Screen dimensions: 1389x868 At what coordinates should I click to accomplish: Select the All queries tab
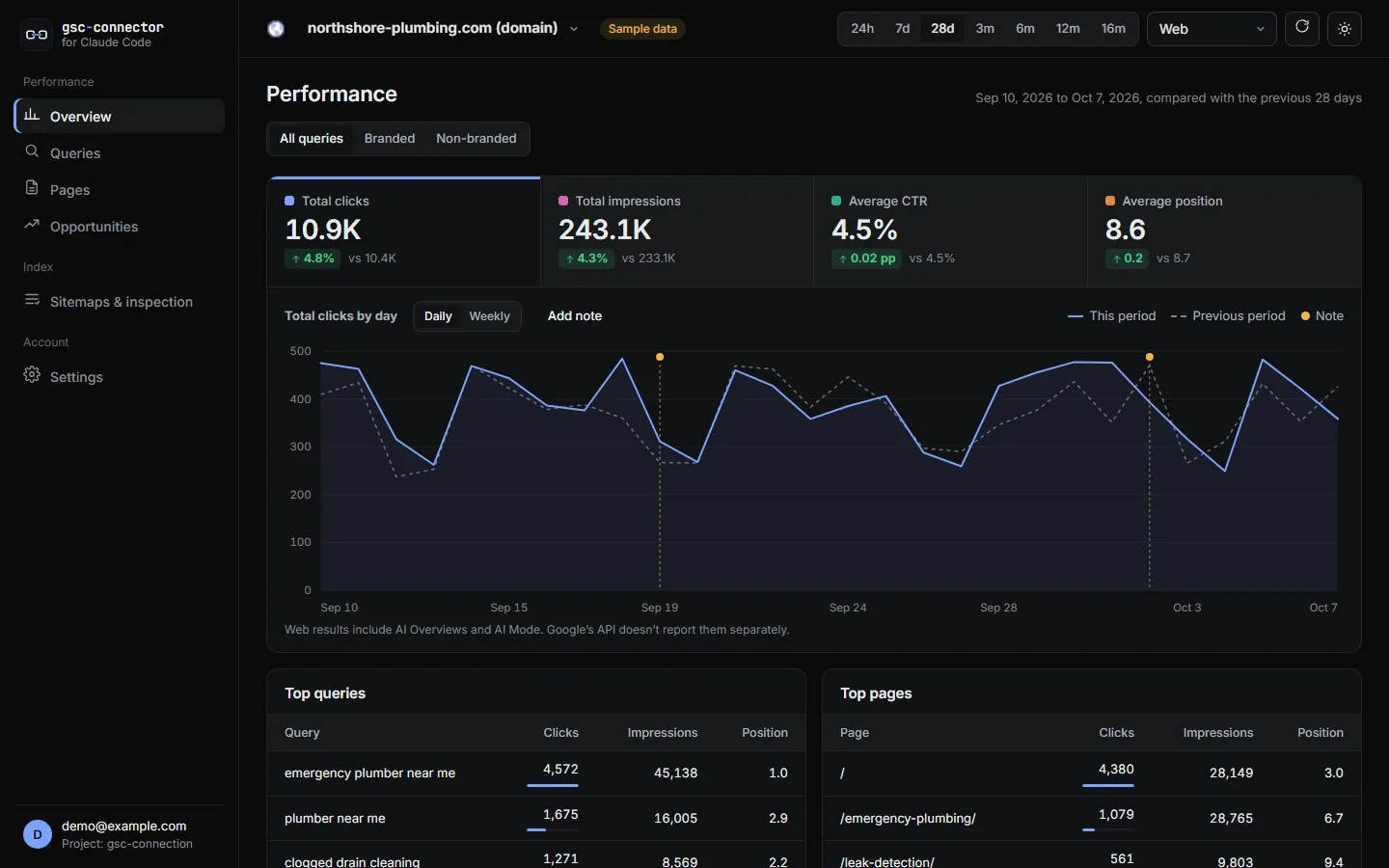pos(312,139)
